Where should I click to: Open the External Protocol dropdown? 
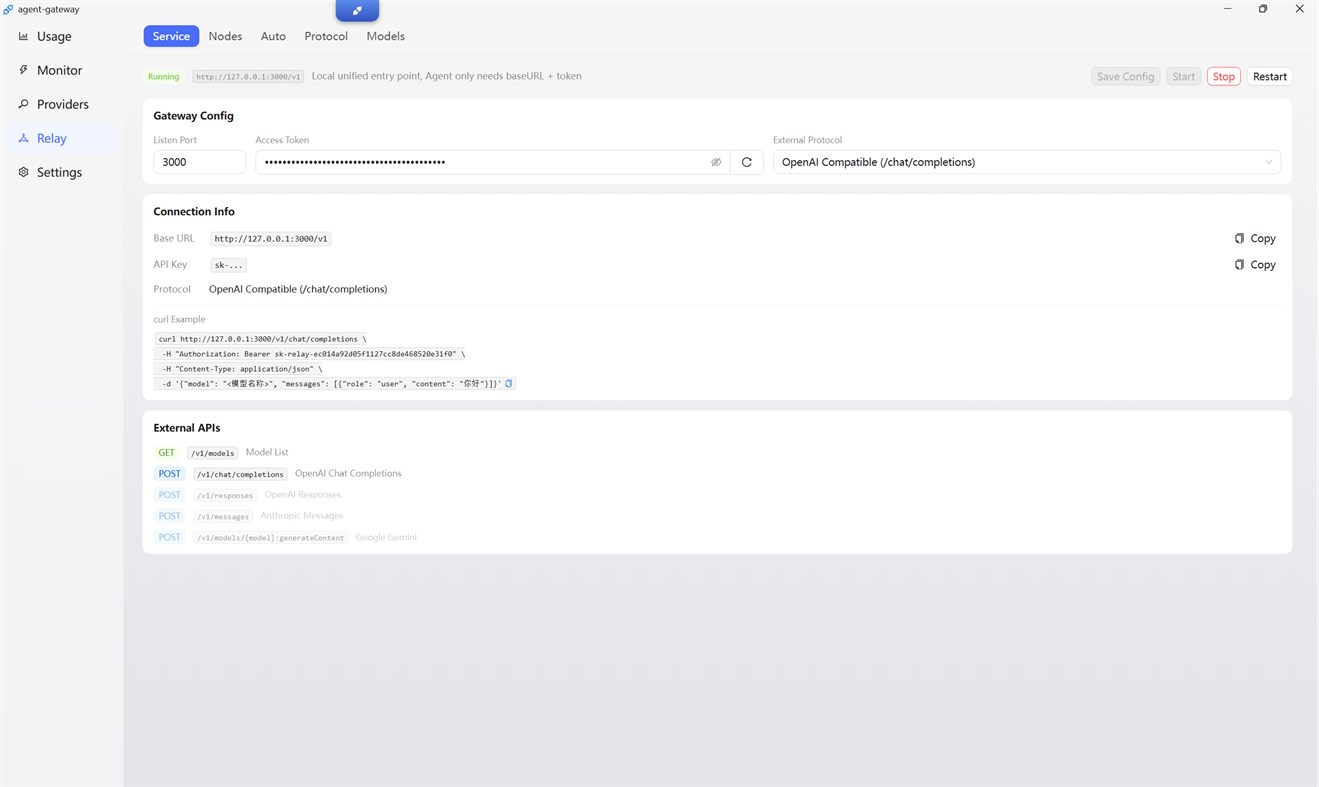tap(1026, 162)
